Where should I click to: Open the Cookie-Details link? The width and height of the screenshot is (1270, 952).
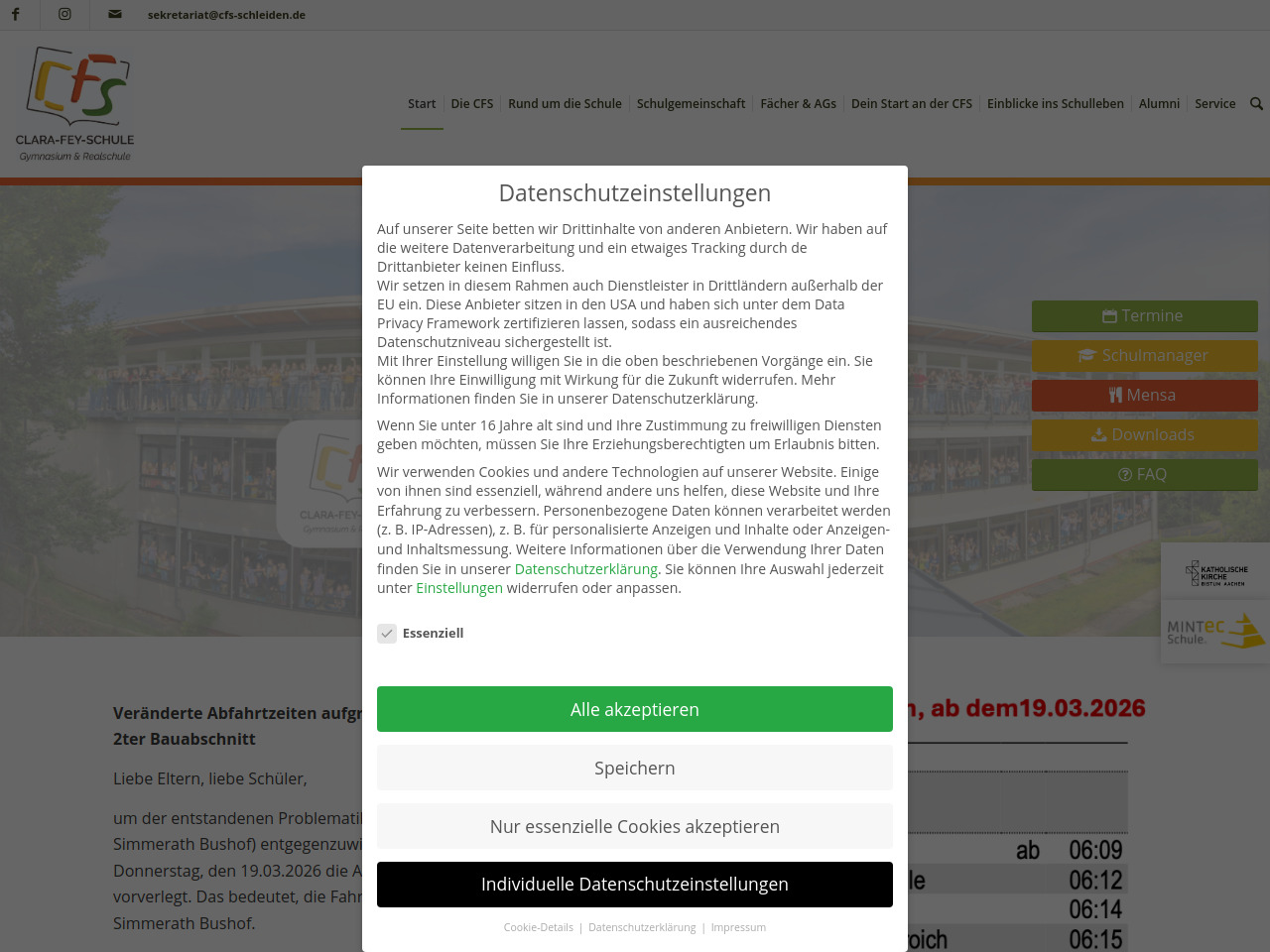538,927
